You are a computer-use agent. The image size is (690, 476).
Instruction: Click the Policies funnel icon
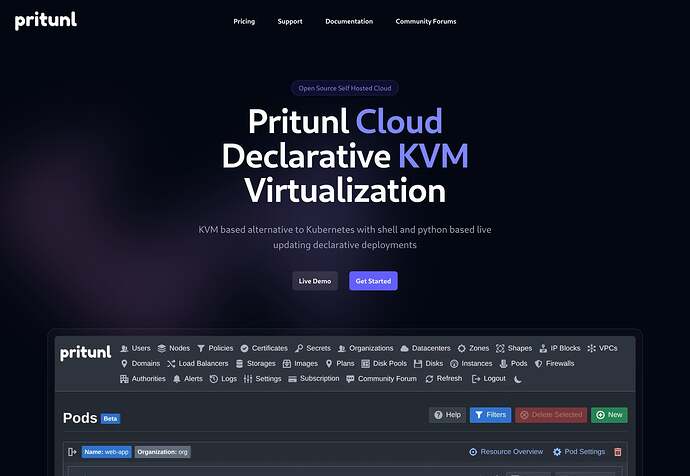click(201, 348)
